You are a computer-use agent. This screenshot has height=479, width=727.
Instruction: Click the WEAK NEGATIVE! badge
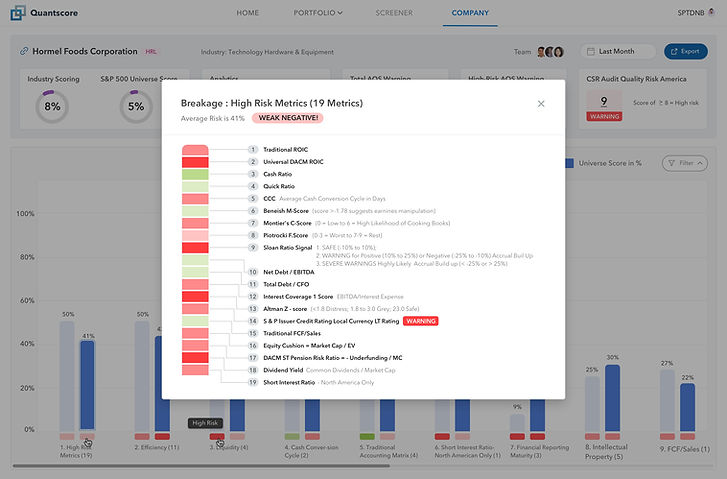288,118
